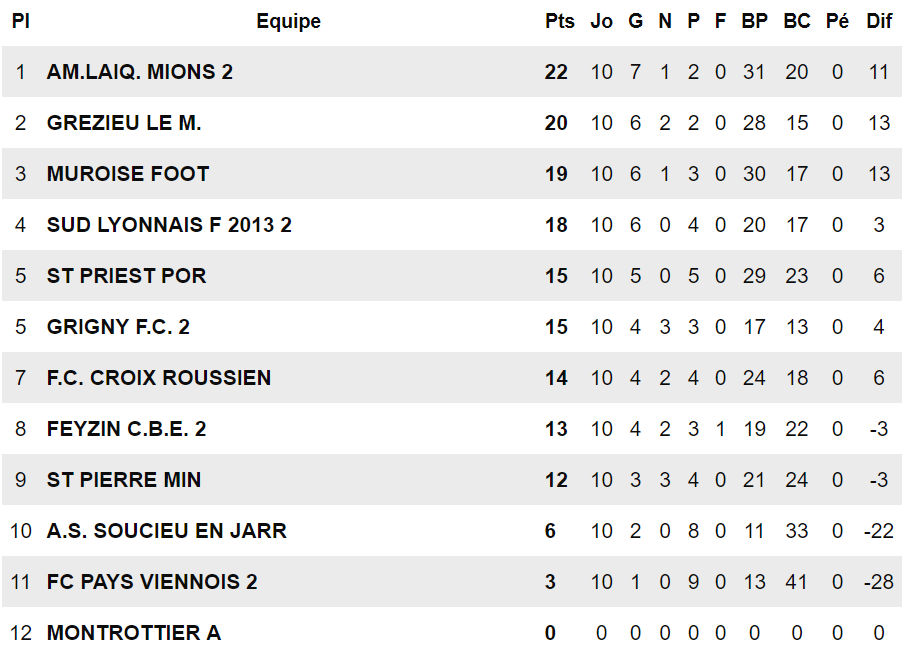Click the BP column header
The image size is (904, 656).
coord(754,21)
